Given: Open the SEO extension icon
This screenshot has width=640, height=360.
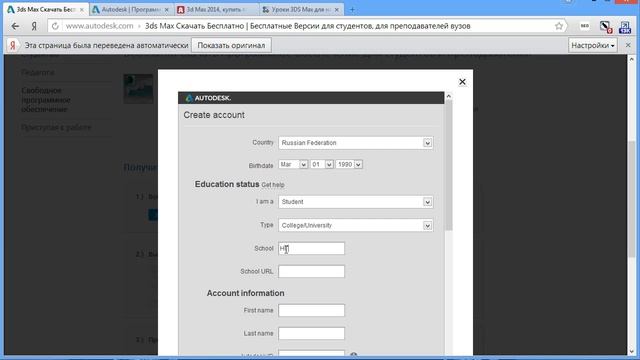Looking at the screenshot, I should (x=584, y=26).
